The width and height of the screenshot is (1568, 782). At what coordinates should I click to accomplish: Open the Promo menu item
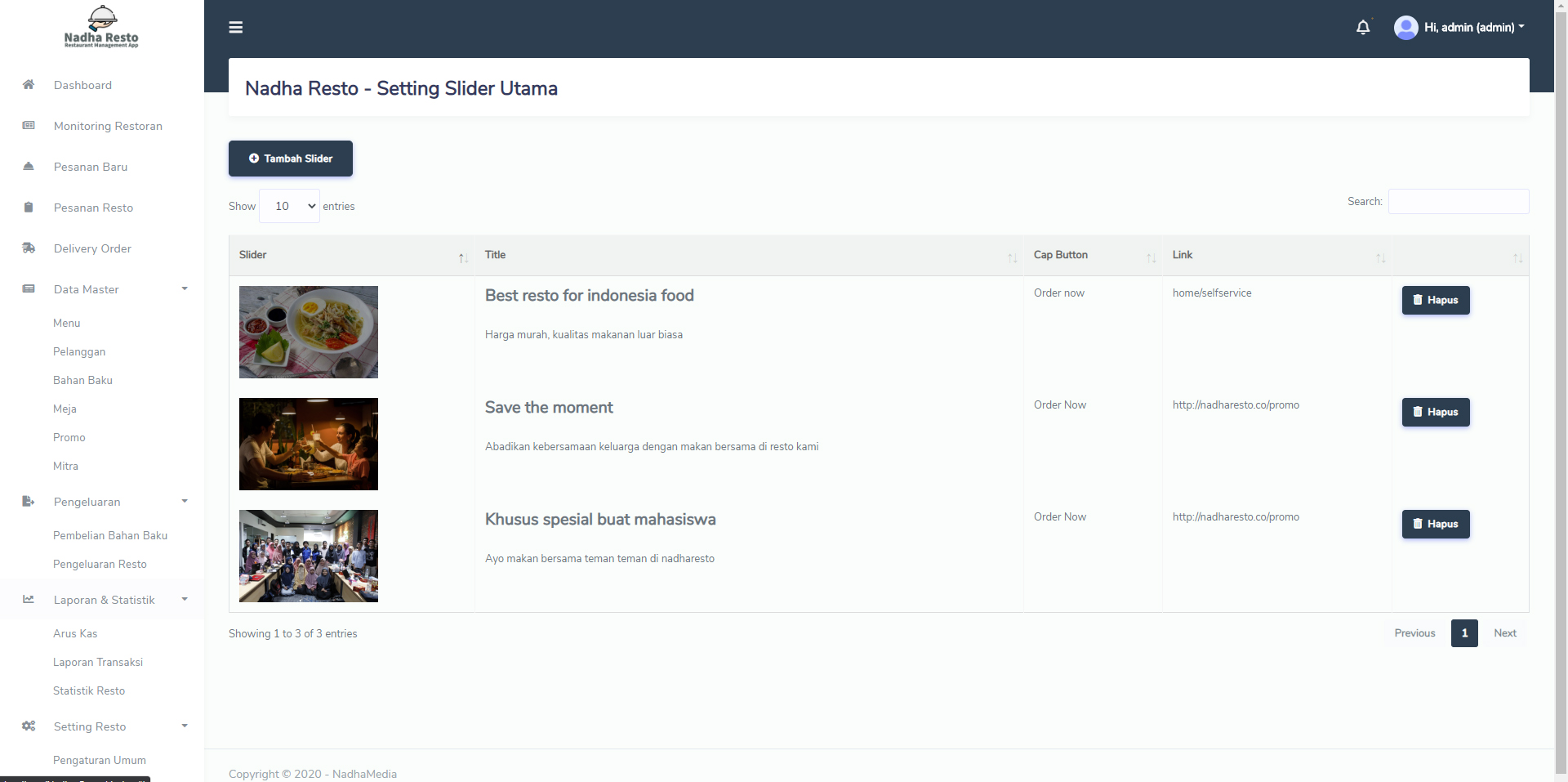(x=69, y=437)
